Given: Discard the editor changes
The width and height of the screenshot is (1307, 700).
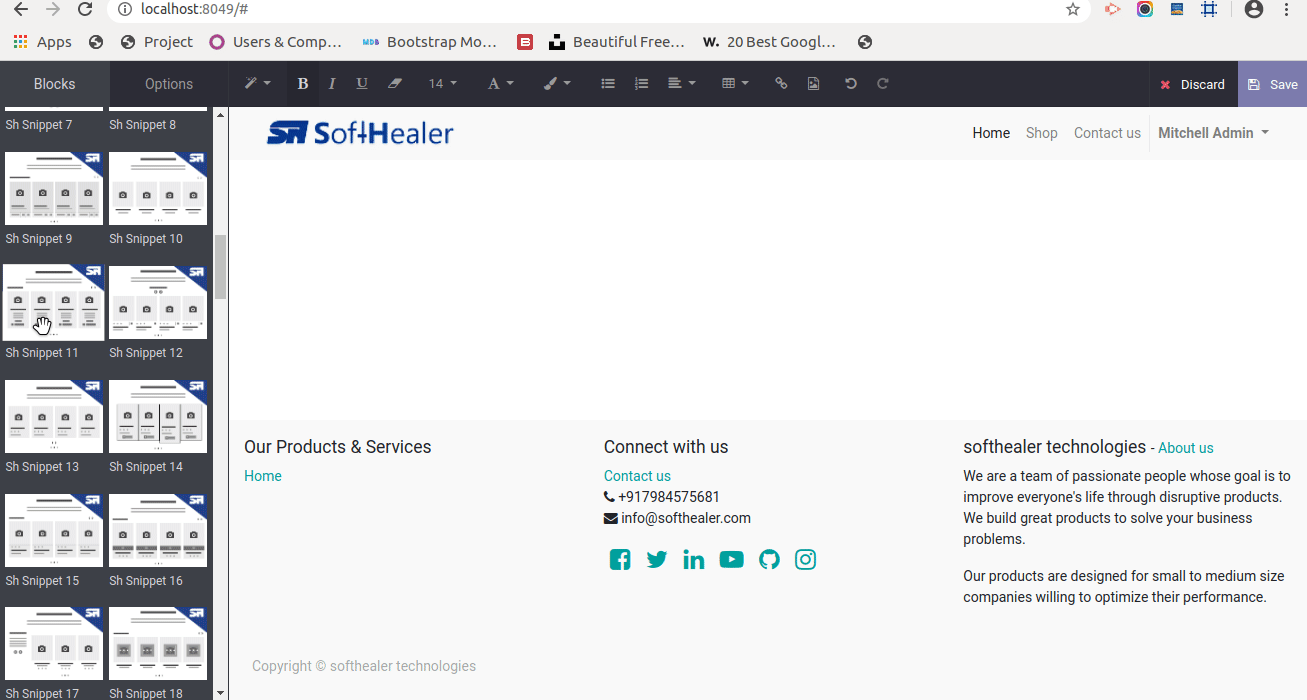Looking at the screenshot, I should 1193,84.
